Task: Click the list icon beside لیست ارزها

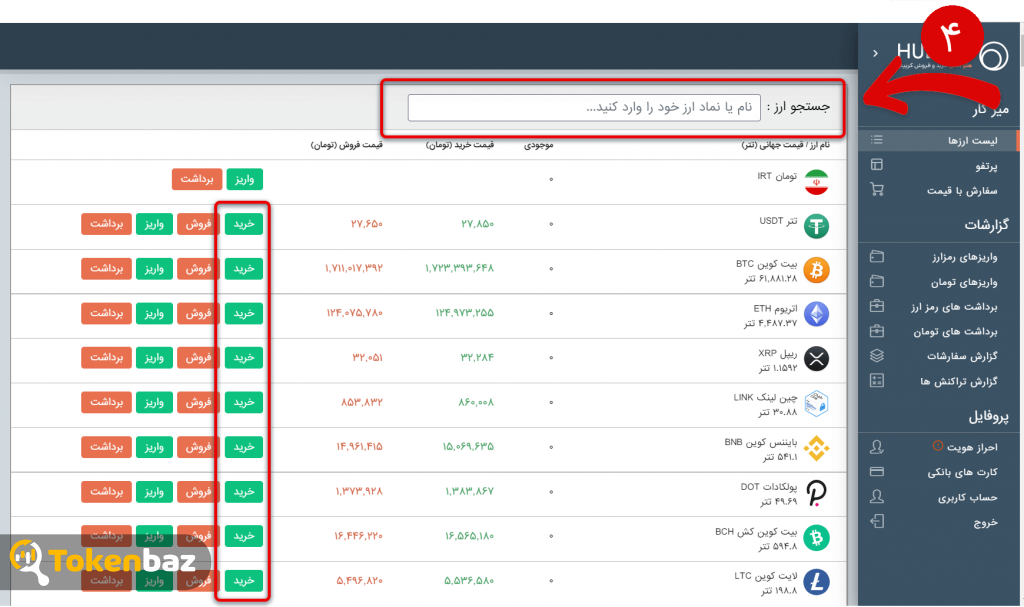Action: pyautogui.click(x=877, y=140)
